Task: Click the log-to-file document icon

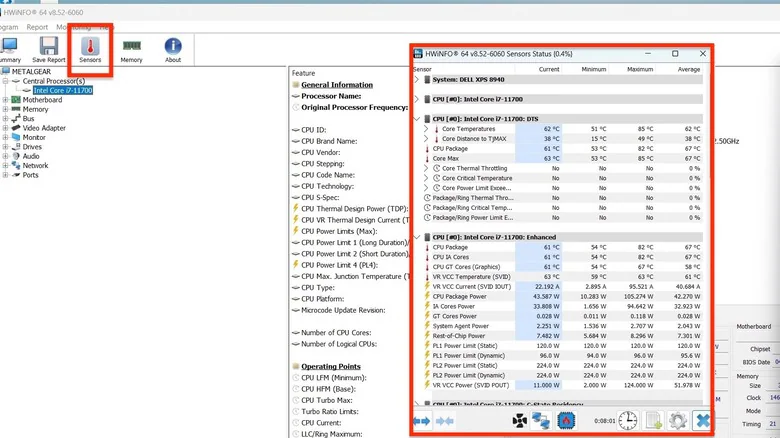Action: [x=653, y=421]
